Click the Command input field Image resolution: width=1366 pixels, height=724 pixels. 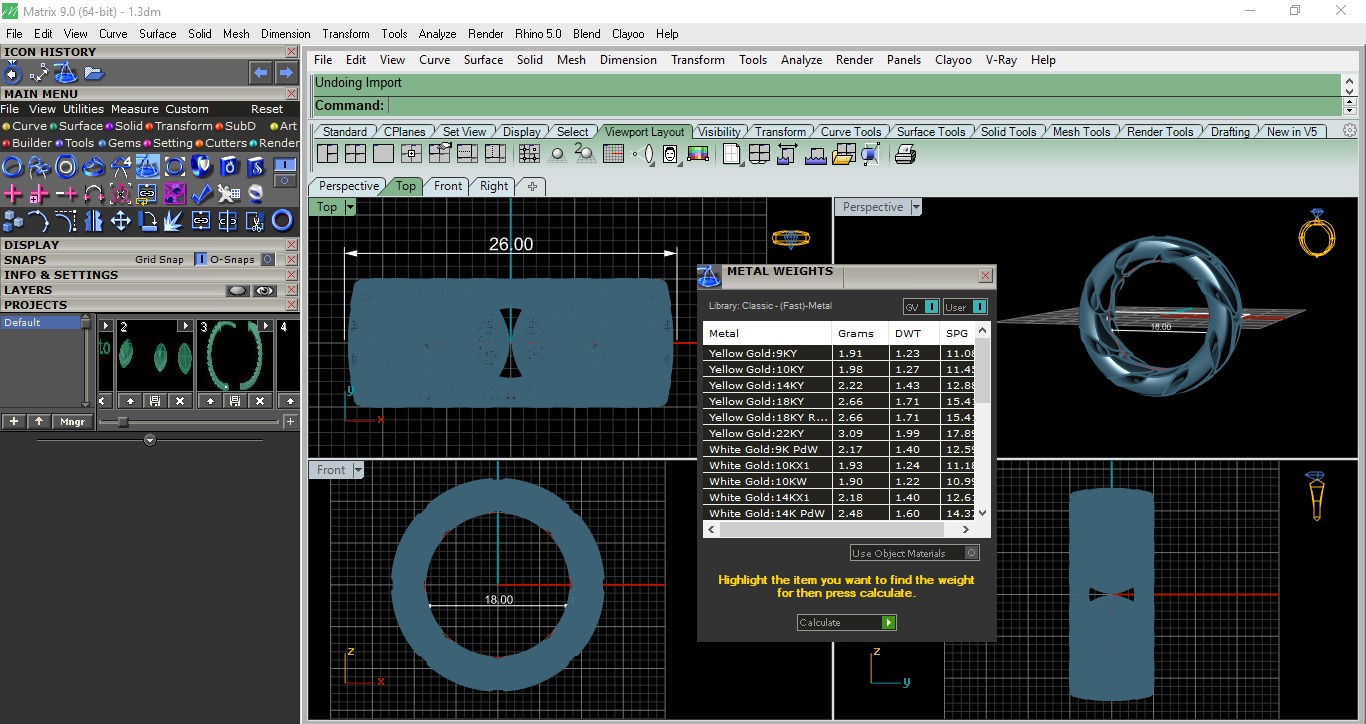point(864,105)
